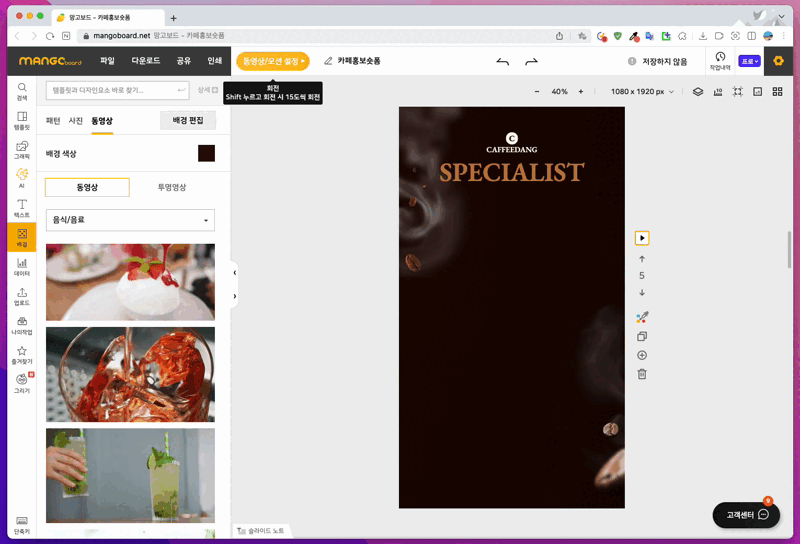Add a new slide with plus icon
The image size is (800, 544).
642,355
